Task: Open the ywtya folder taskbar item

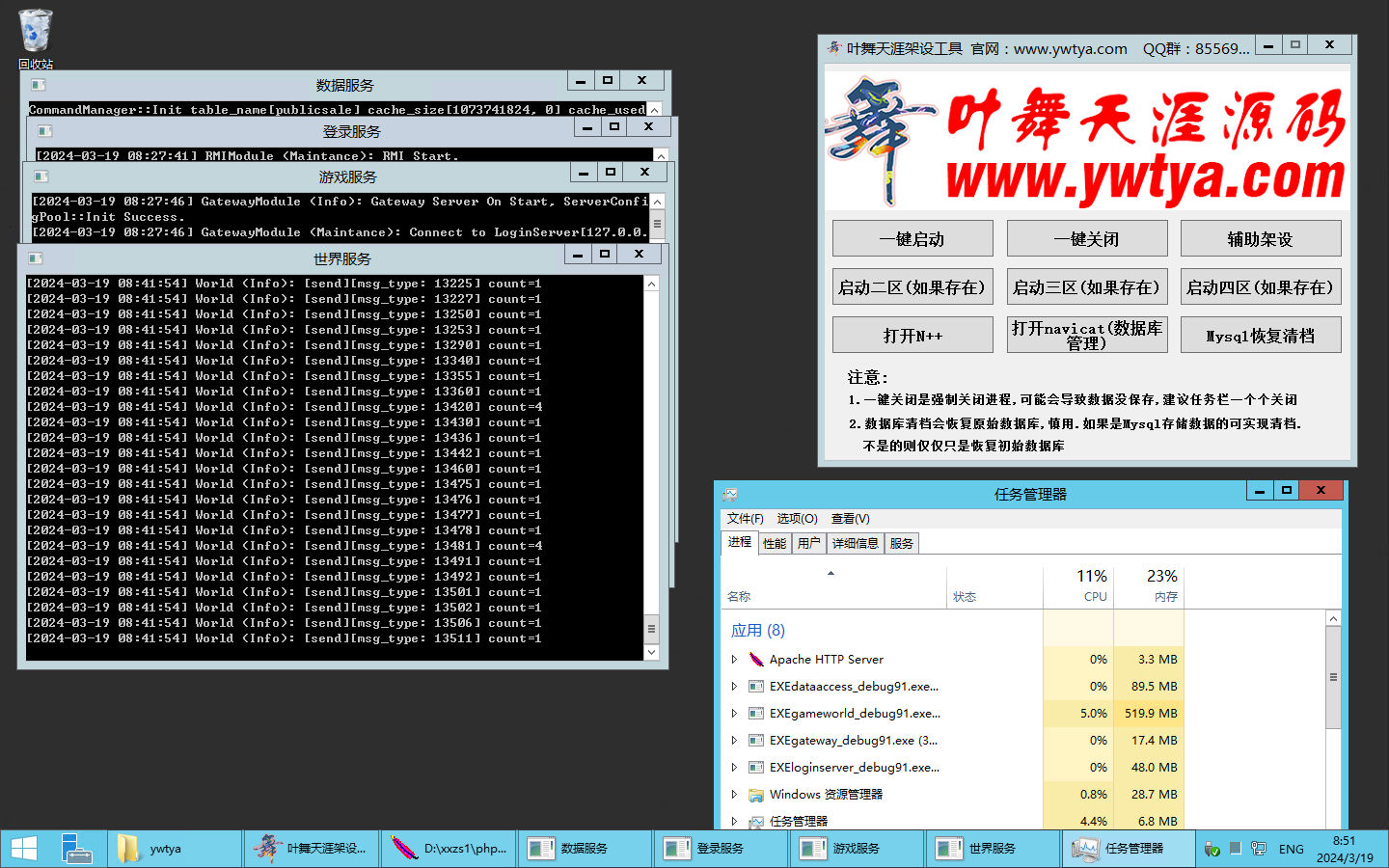Action: coord(174,849)
